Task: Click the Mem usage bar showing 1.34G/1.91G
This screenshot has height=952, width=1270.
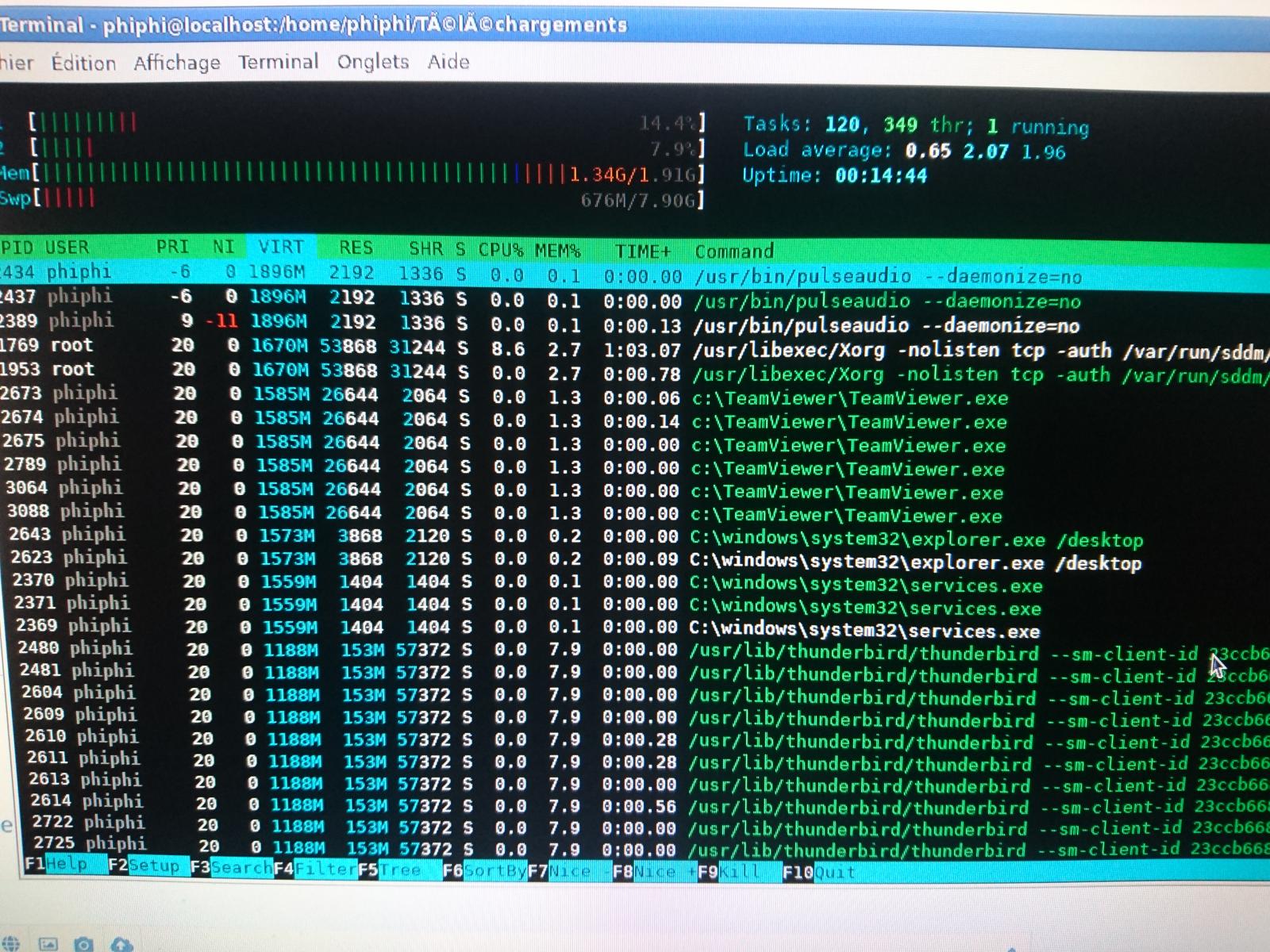Action: point(353,173)
